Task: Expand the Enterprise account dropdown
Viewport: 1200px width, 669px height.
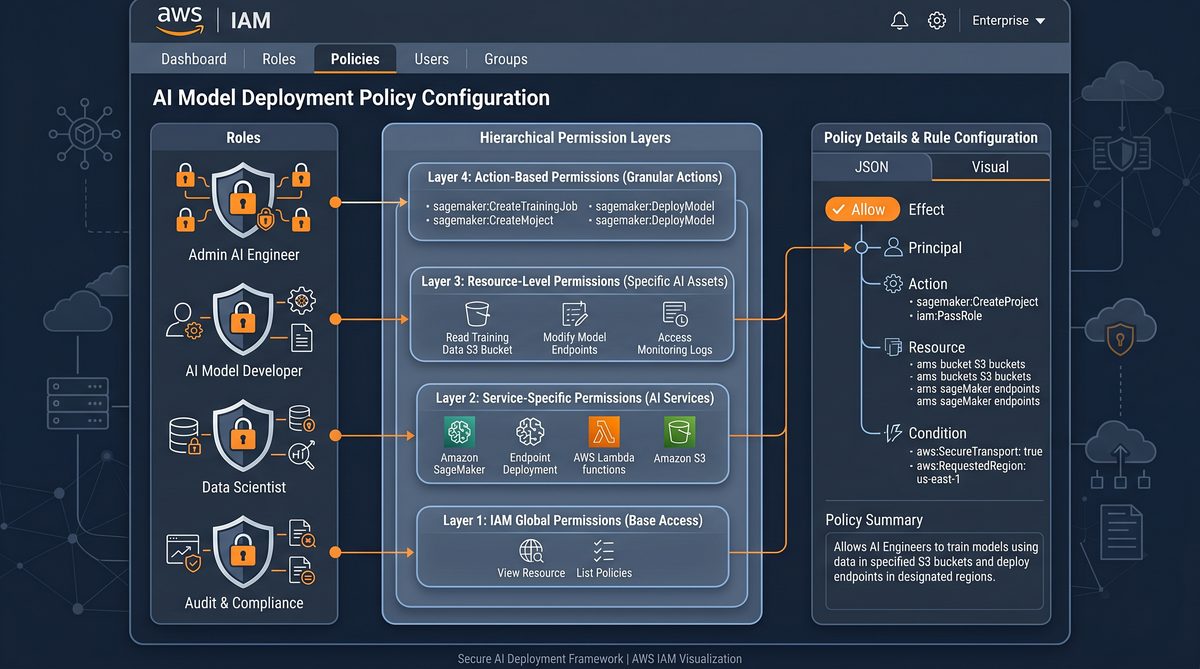Action: pos(1008,21)
